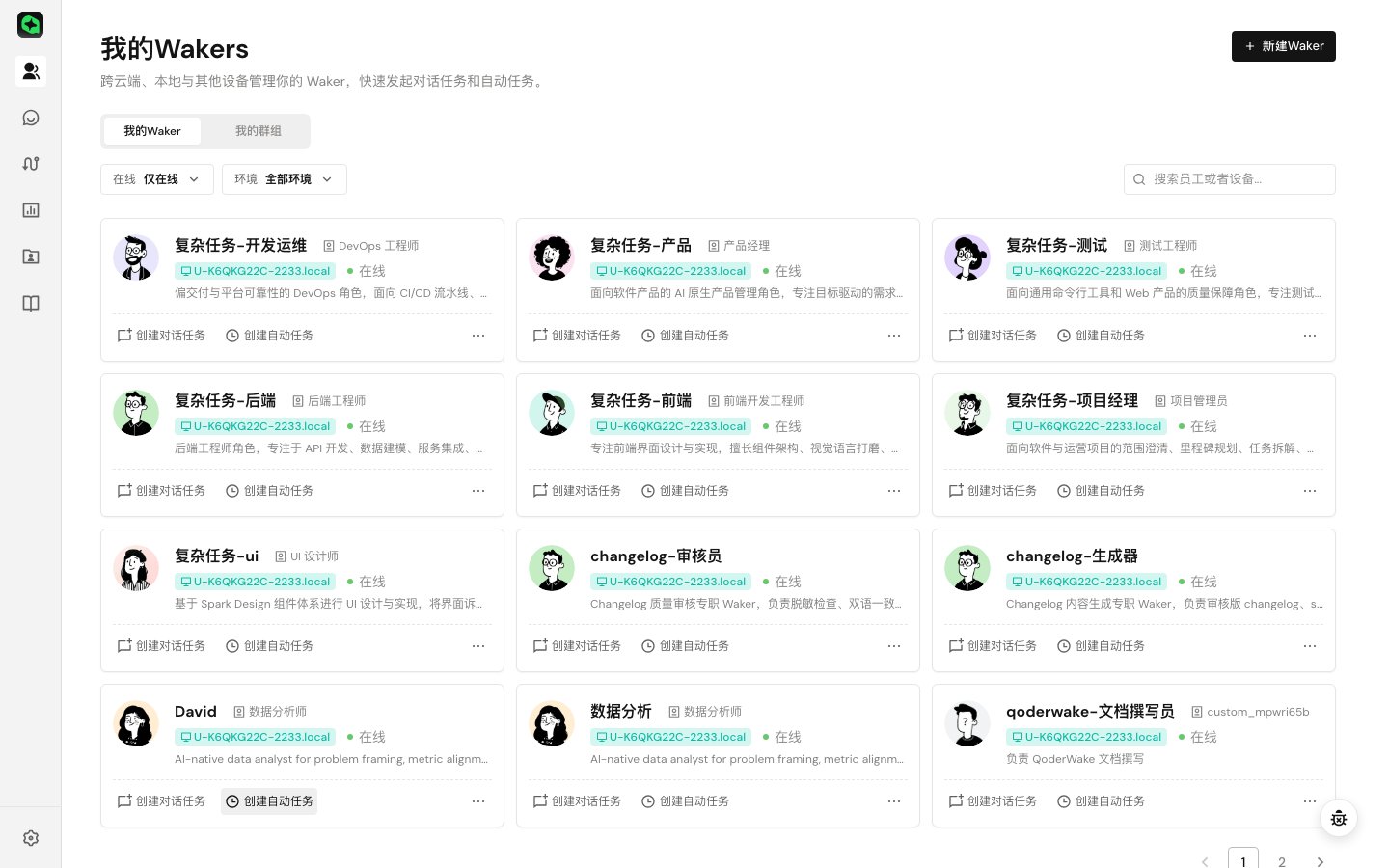Open more options for 复杂任务-前端
This screenshot has height=868, width=1389.
[894, 491]
